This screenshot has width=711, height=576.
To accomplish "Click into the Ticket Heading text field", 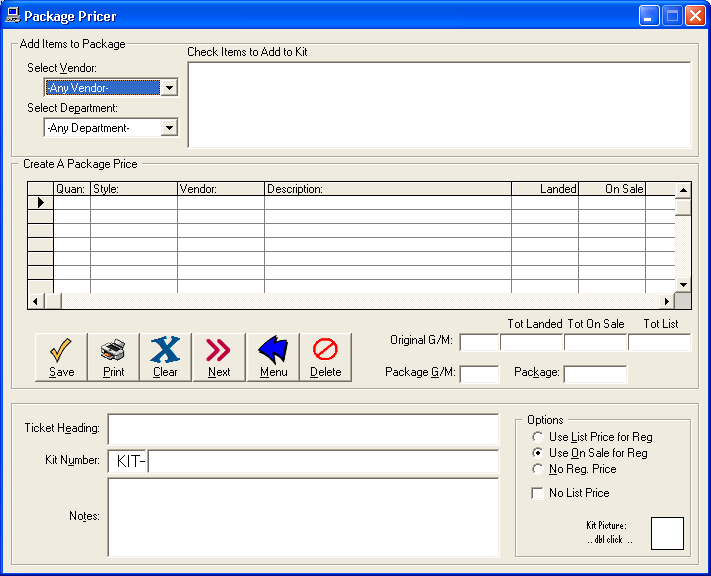I will (303, 429).
